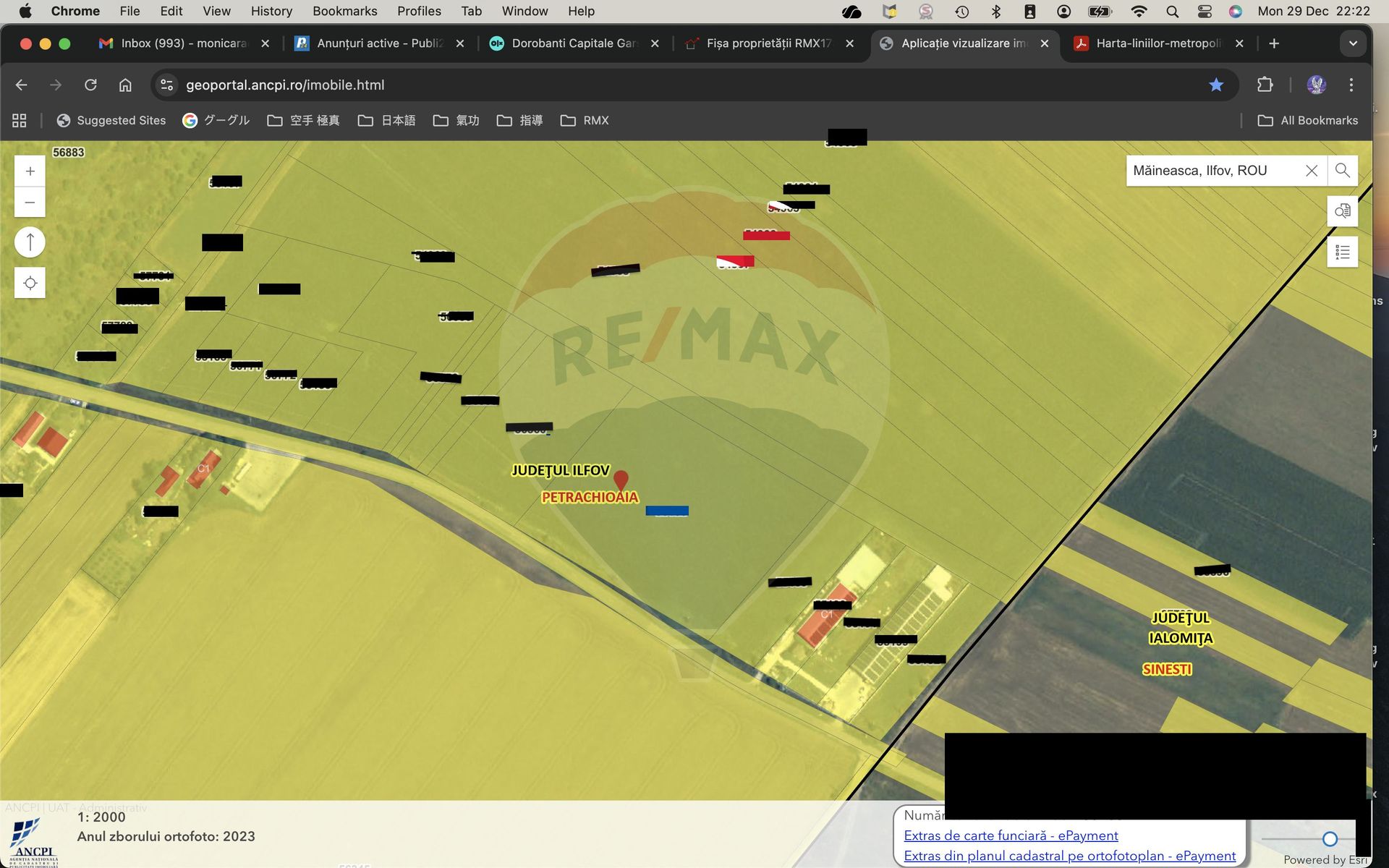
Task: Open the Bookmarks menu
Action: click(344, 11)
